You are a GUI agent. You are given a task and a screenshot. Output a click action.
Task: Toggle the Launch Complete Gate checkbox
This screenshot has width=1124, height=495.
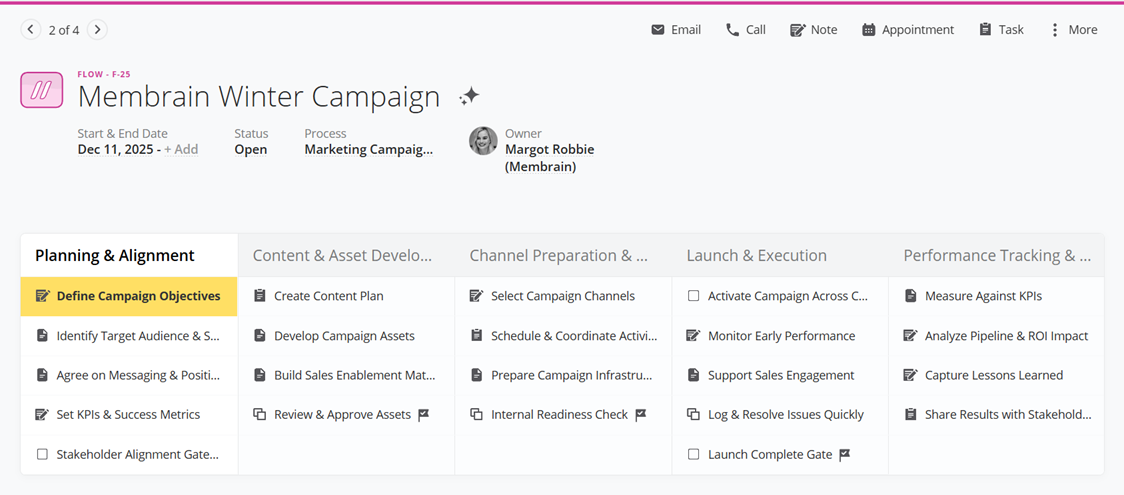tap(694, 454)
